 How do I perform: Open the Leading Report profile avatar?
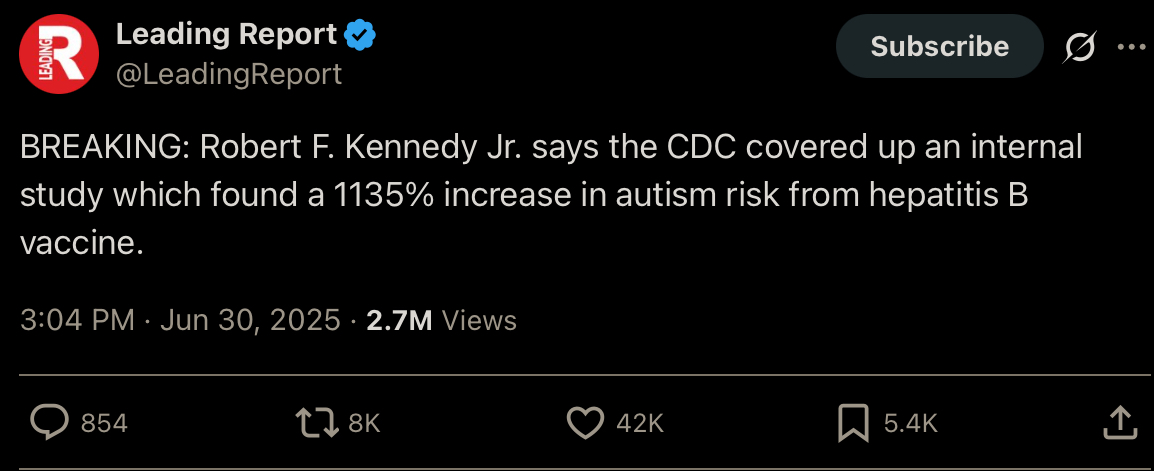click(x=59, y=54)
